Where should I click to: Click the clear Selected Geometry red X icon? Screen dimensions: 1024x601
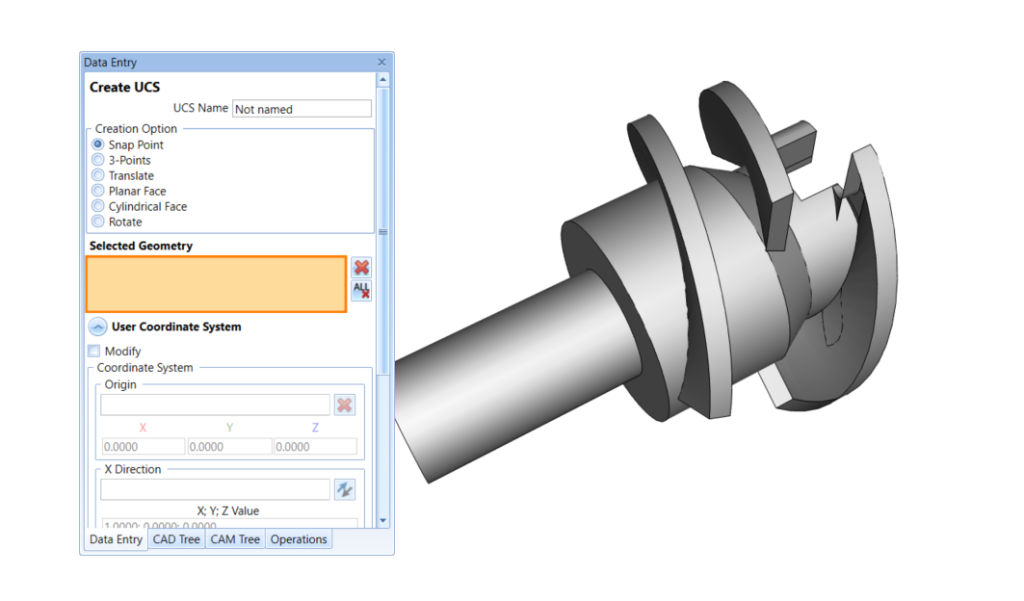(361, 267)
